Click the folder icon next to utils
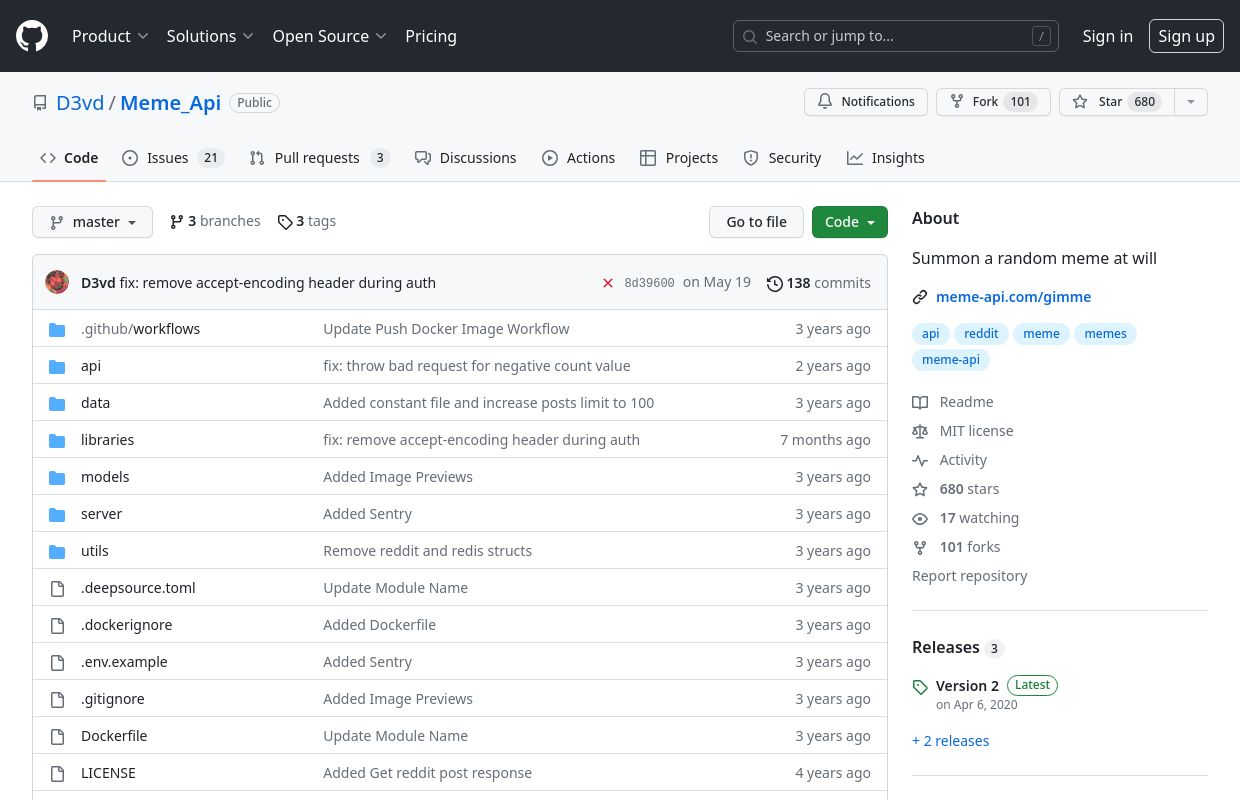The height and width of the screenshot is (800, 1240). click(x=57, y=551)
